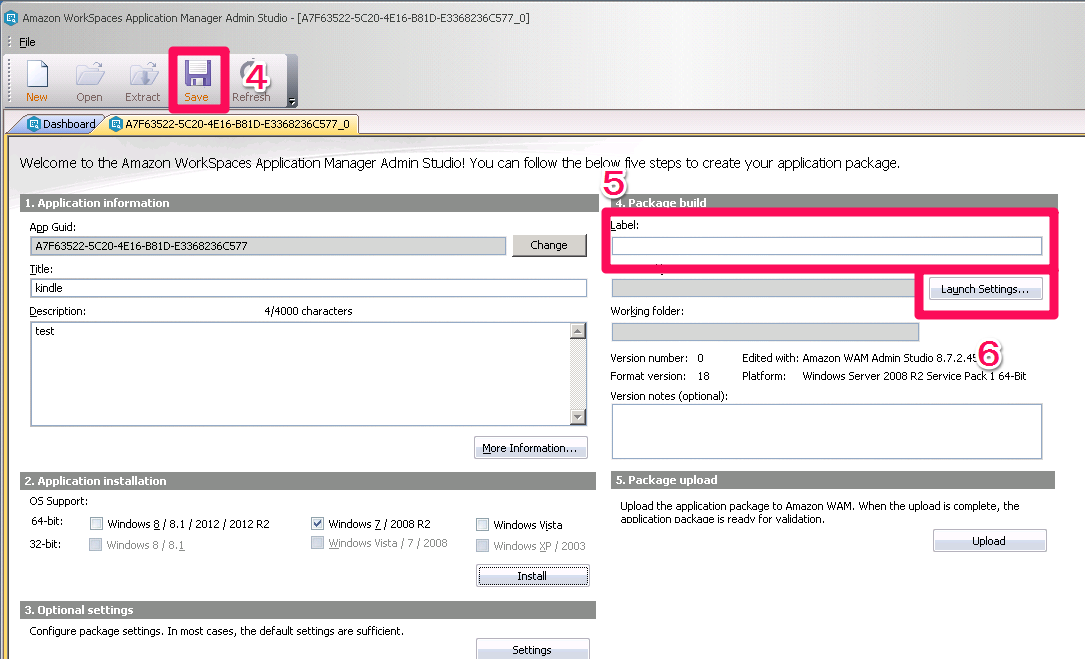Enable 64-bit Windows 8 / 8.1 / 2012 checkbox
Image resolution: width=1085 pixels, height=659 pixels.
tap(96, 524)
